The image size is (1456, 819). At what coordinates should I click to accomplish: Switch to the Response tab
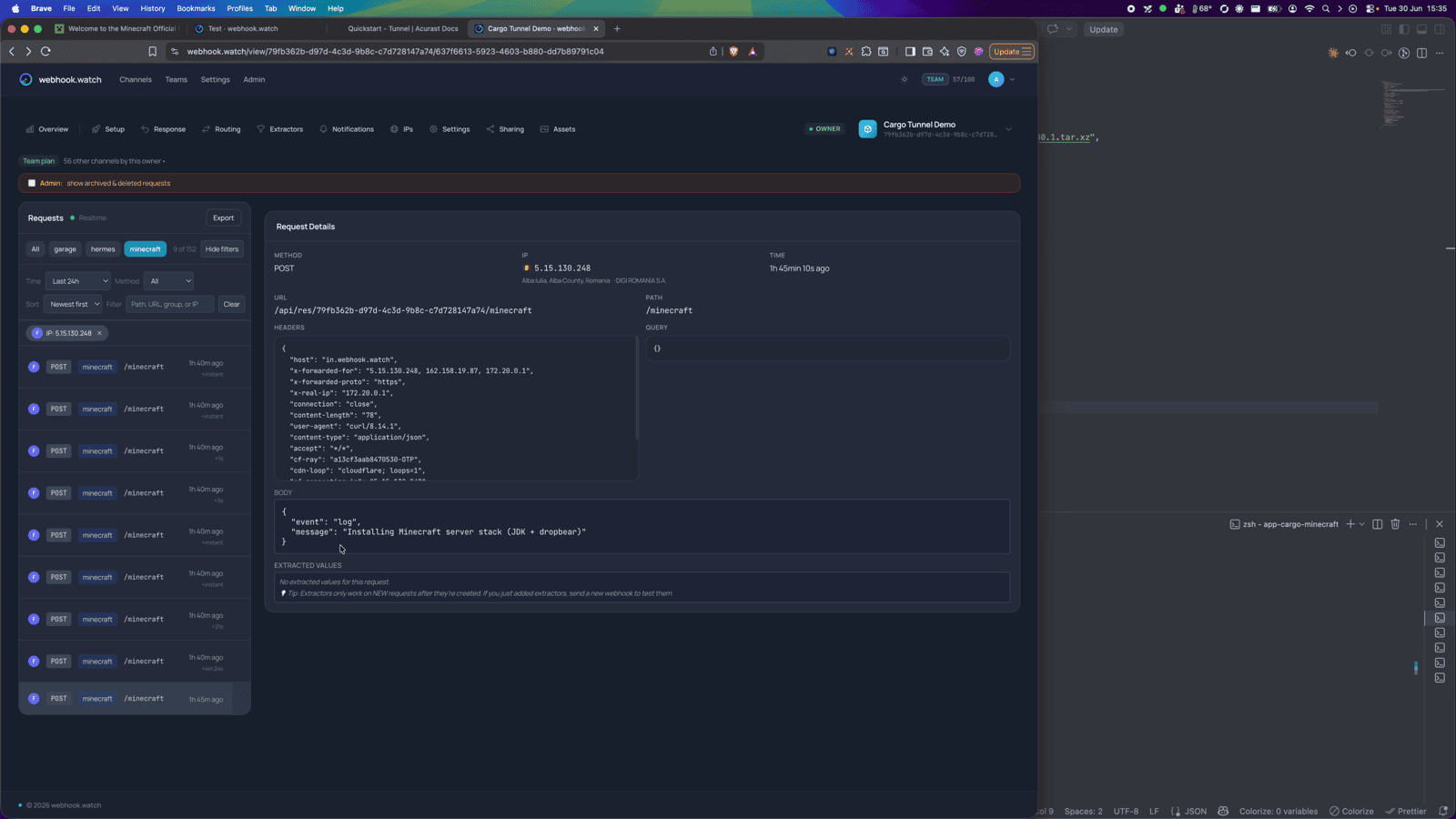click(163, 129)
